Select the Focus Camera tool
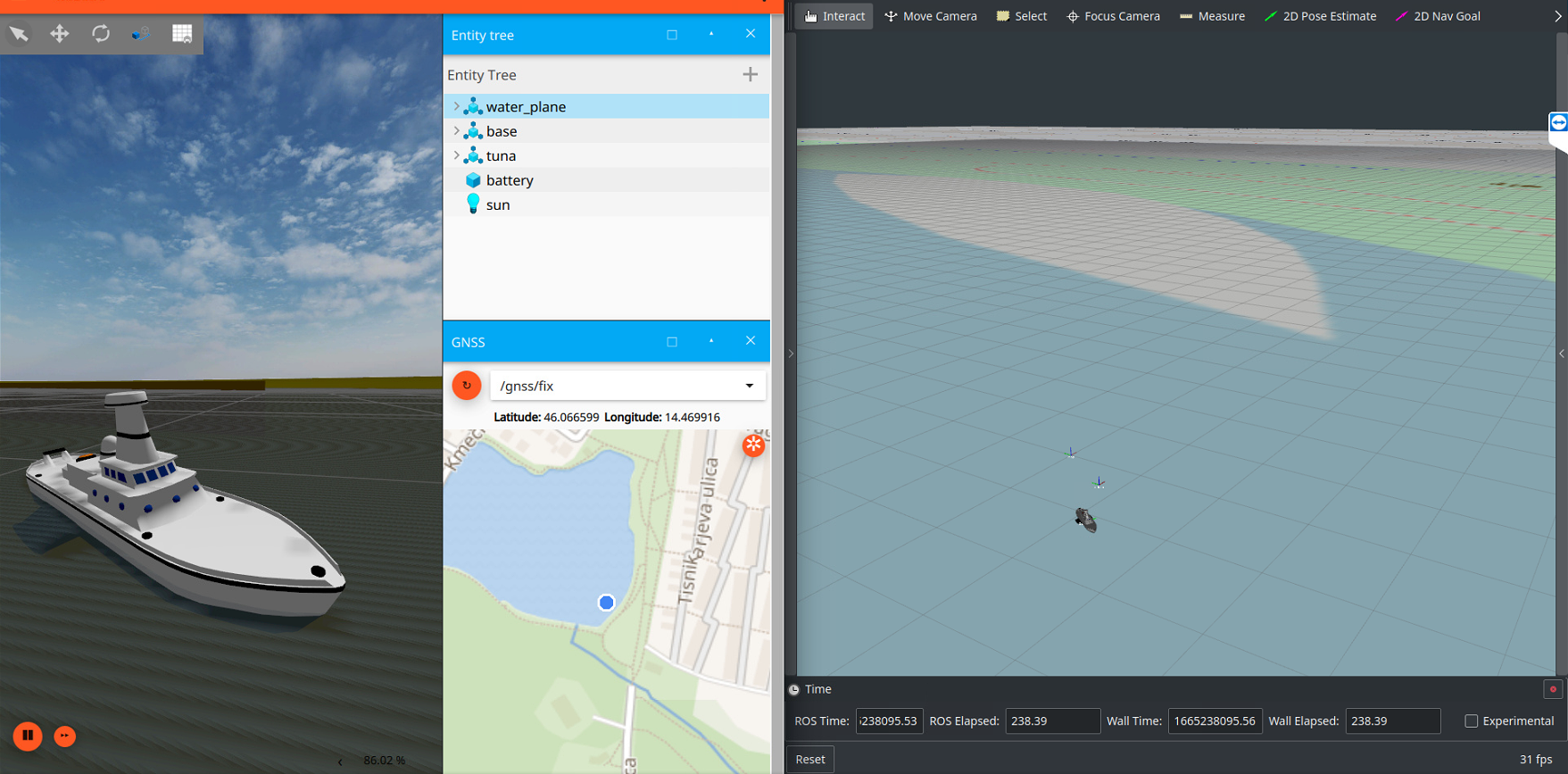Viewport: 1568px width, 774px height. [x=1113, y=16]
